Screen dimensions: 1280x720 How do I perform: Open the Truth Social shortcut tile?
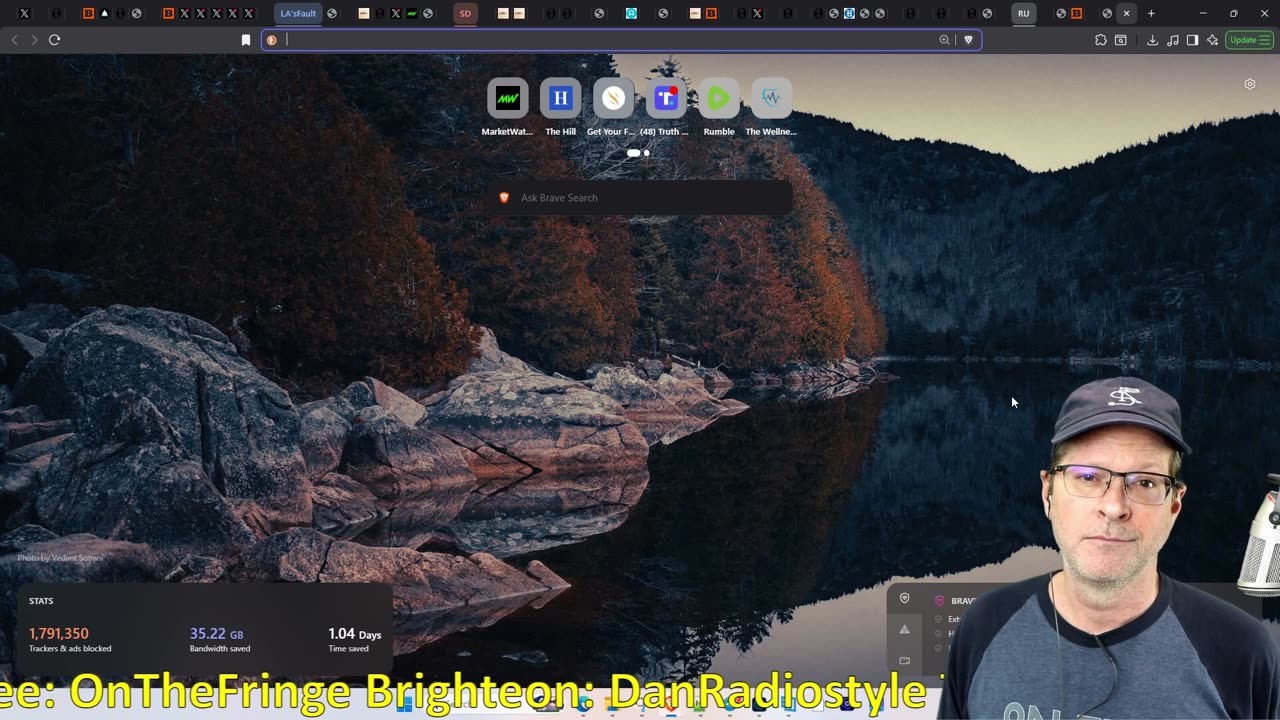(x=666, y=98)
